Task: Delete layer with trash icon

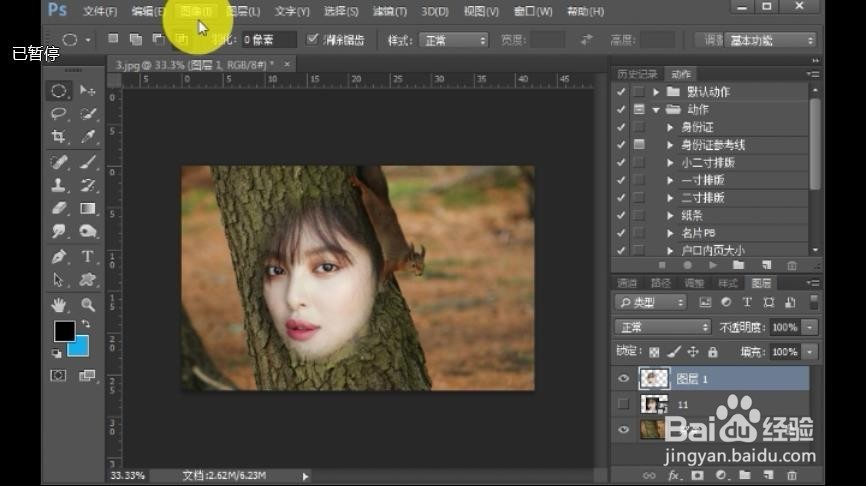Action: pyautogui.click(x=792, y=475)
